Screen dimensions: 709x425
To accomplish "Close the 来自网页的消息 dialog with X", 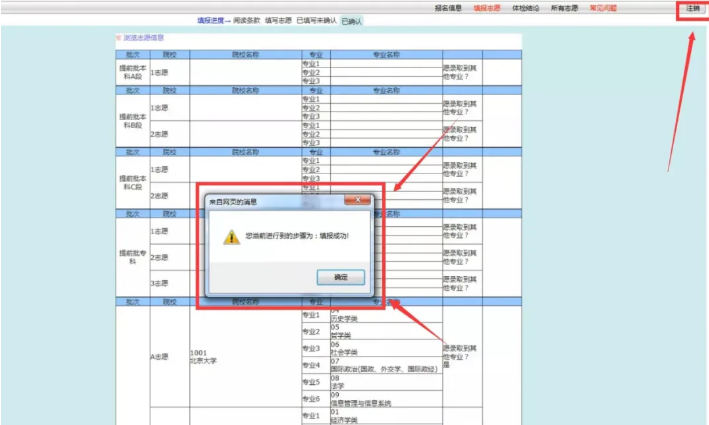I will coord(357,200).
